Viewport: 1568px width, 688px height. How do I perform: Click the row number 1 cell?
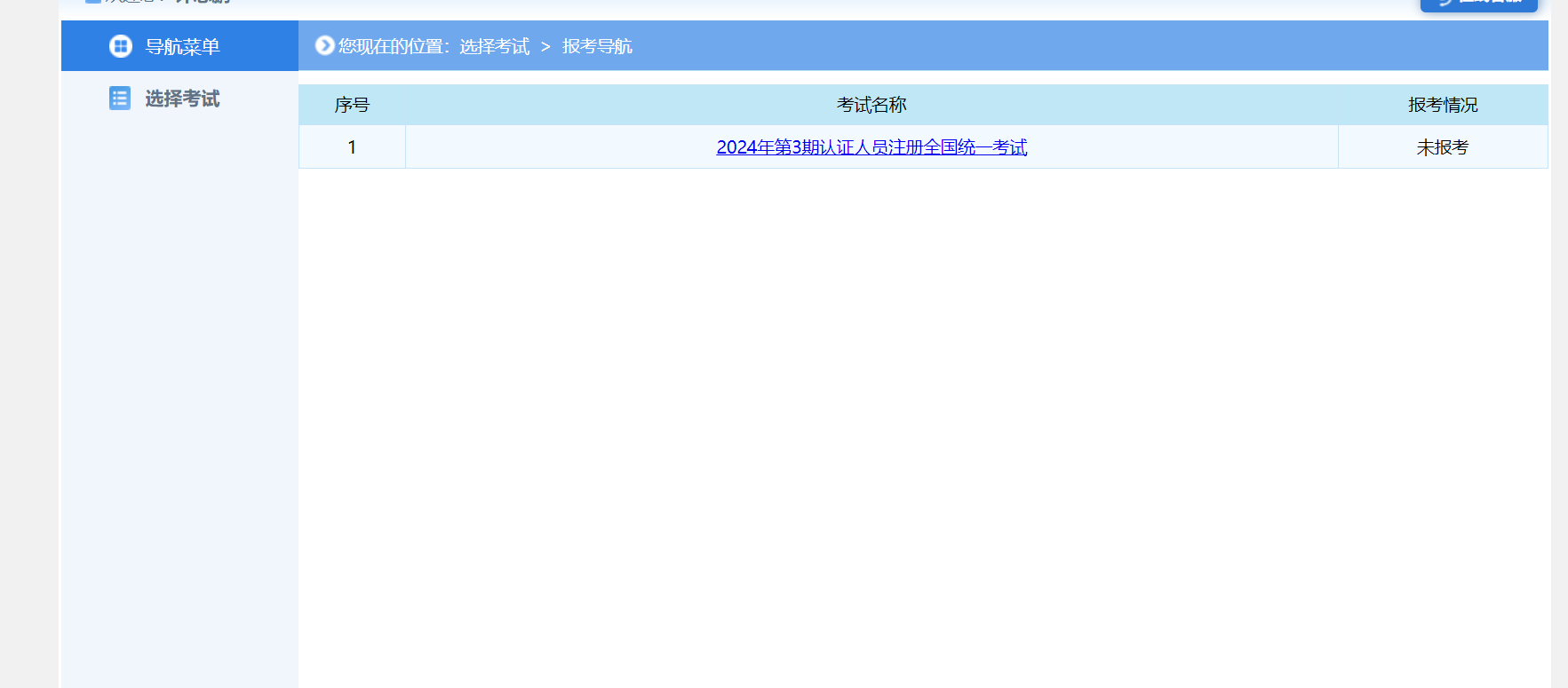(x=352, y=147)
